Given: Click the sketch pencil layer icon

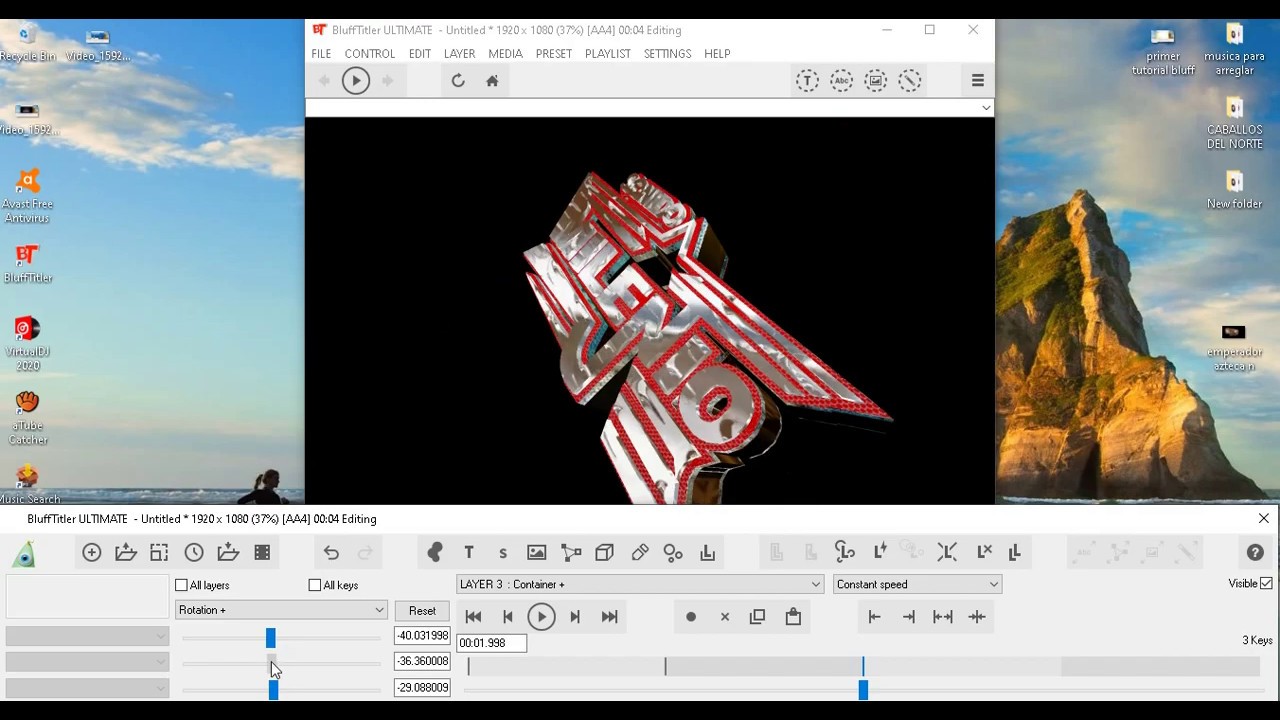Looking at the screenshot, I should (640, 552).
